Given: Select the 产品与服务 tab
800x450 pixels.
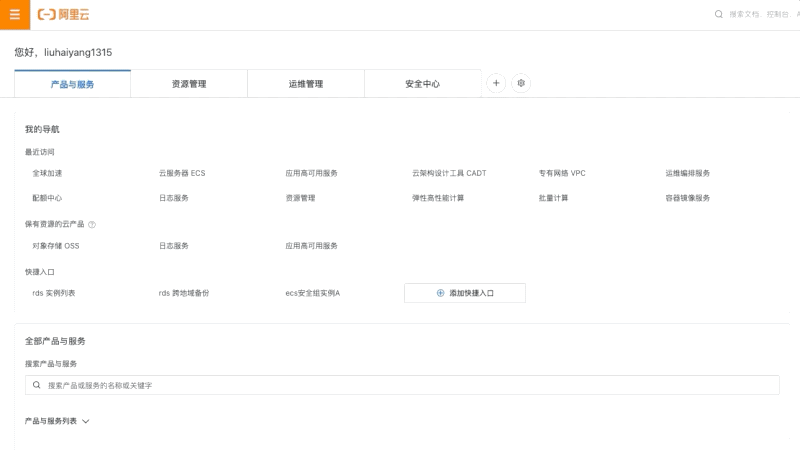Looking at the screenshot, I should [72, 84].
